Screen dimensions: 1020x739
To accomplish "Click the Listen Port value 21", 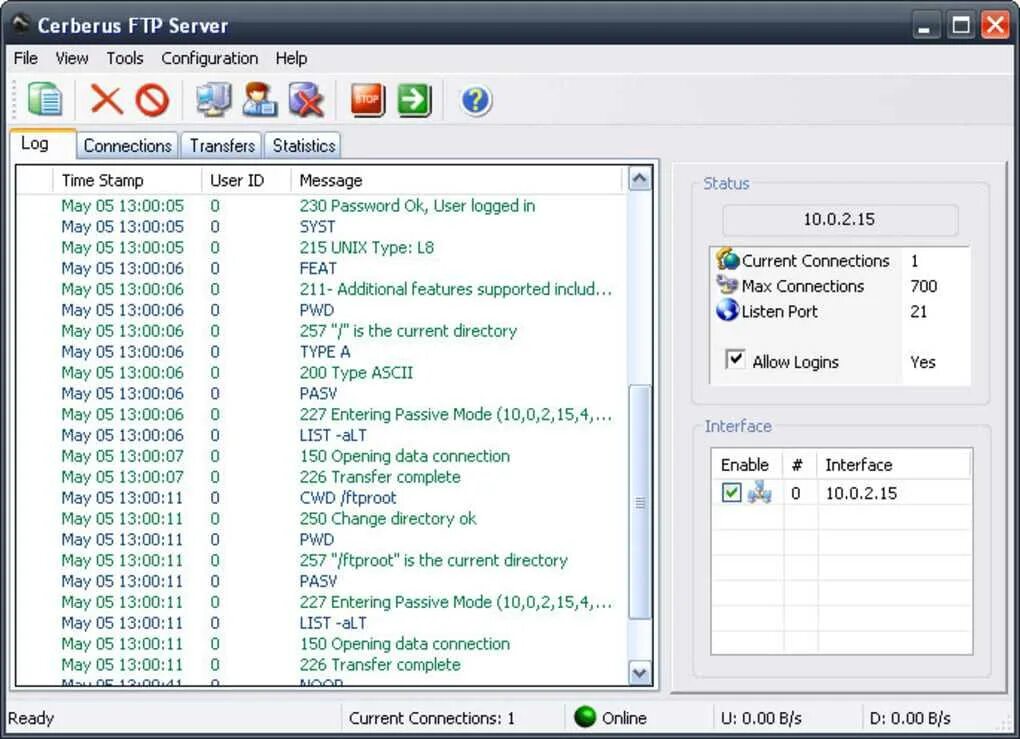I will tap(919, 311).
